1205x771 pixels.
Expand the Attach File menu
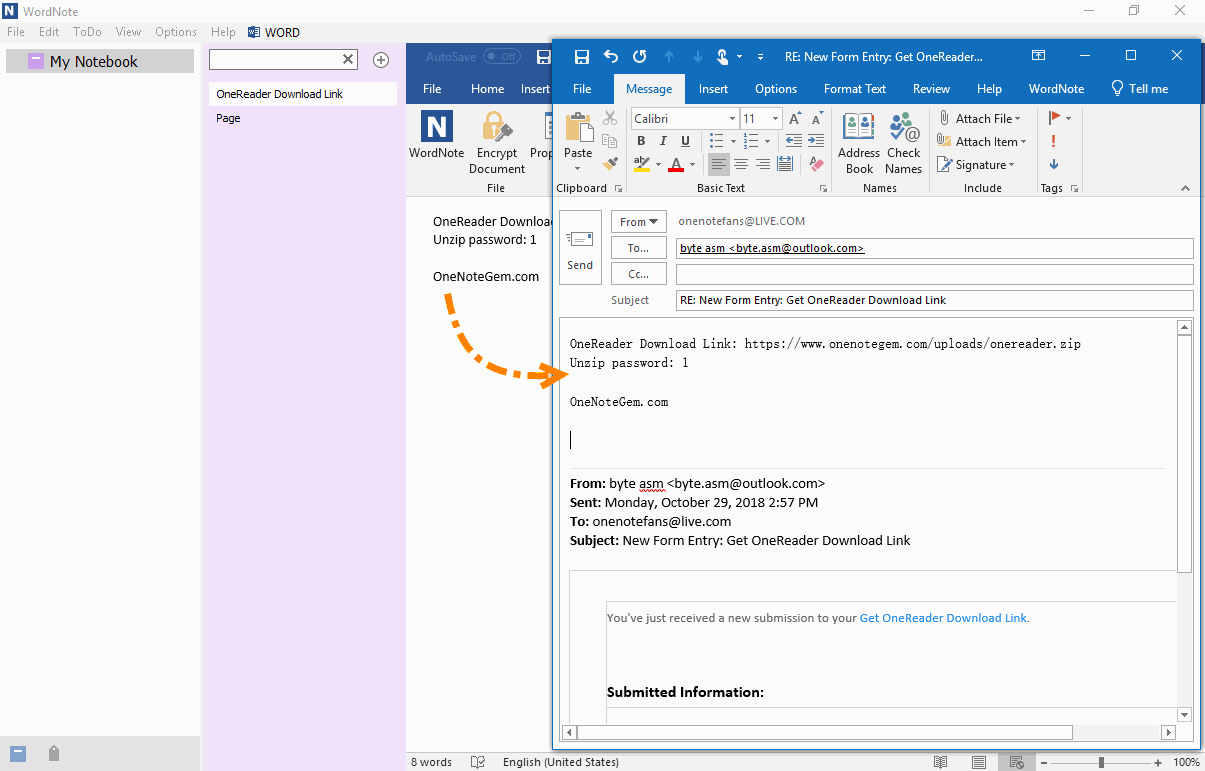pyautogui.click(x=979, y=118)
